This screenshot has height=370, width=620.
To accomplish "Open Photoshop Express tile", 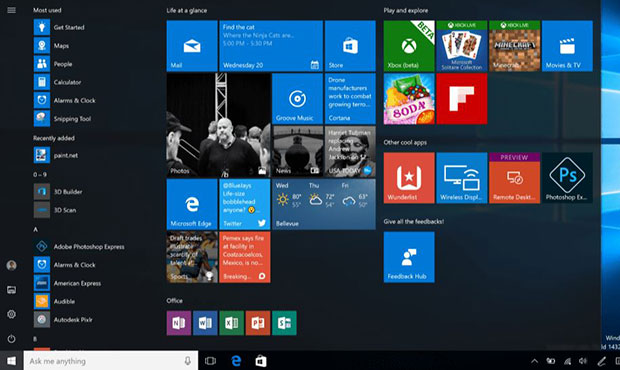I will click(x=567, y=178).
